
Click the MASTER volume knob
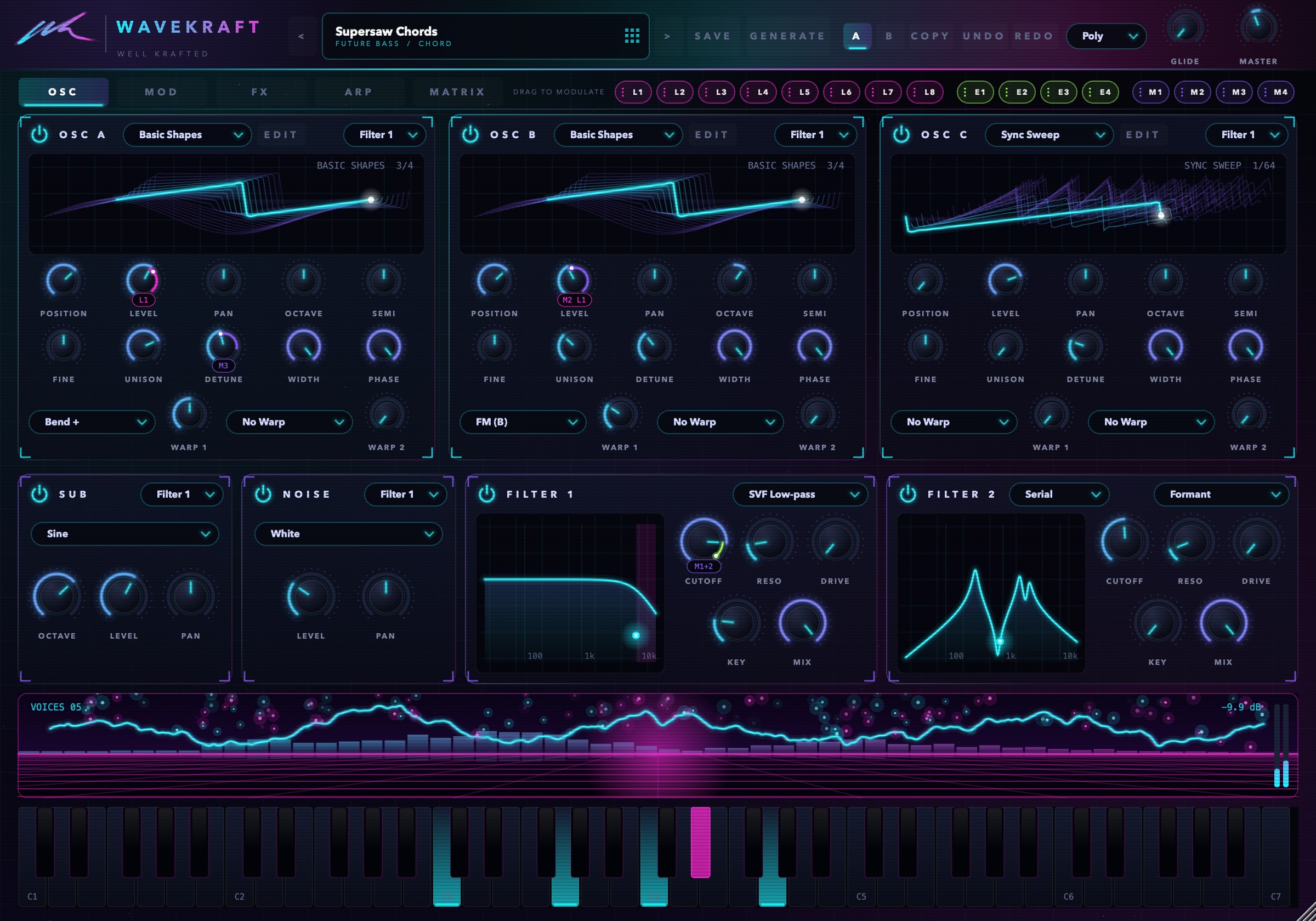point(1258,27)
